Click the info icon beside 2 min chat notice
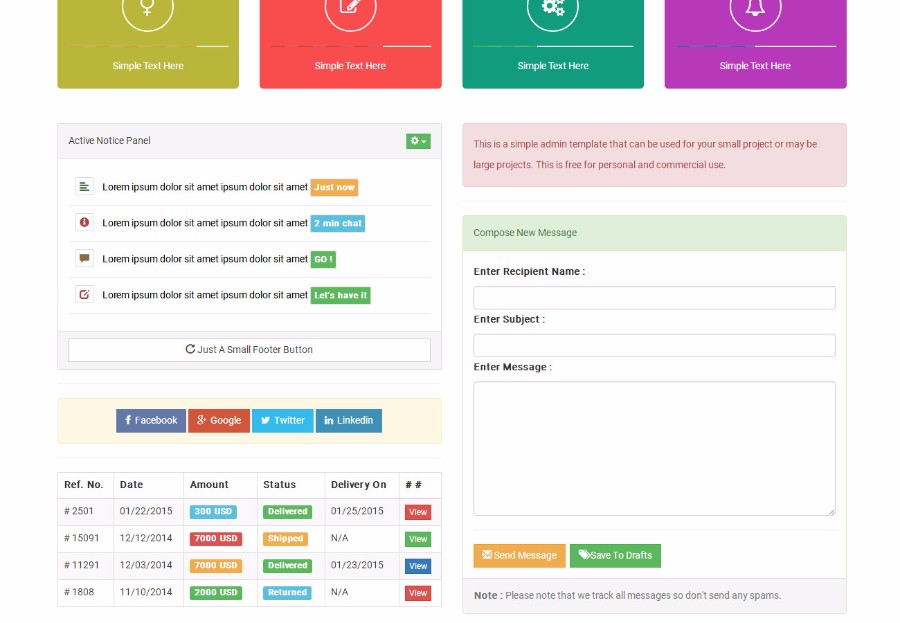This screenshot has width=900, height=623. [84, 222]
